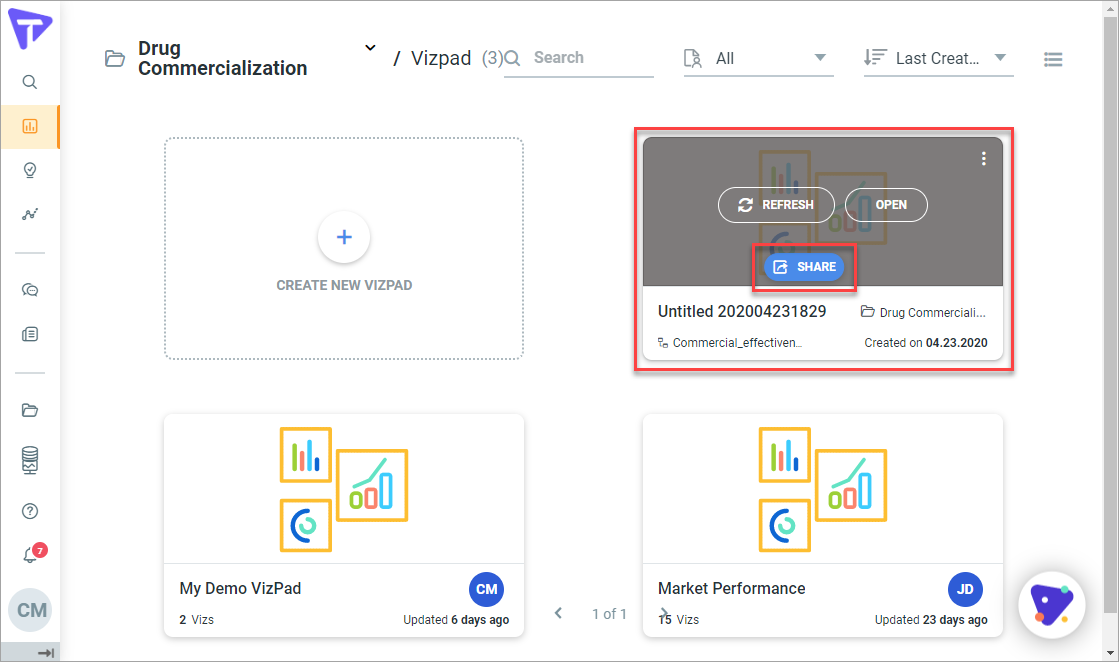Open the chat bubbles icon in sidebar

(29, 290)
